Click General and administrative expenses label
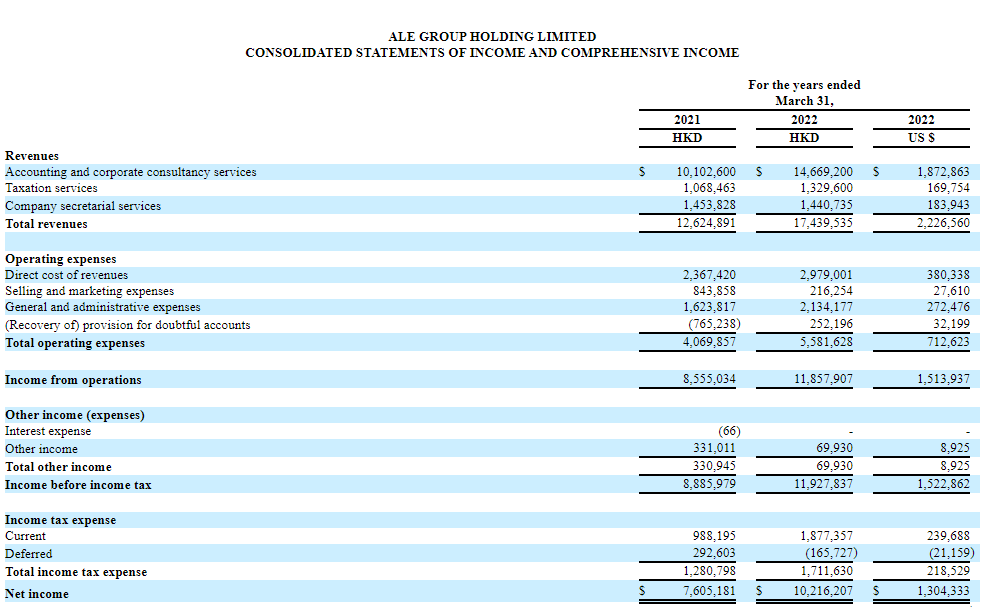This screenshot has height=607, width=982. 103,308
